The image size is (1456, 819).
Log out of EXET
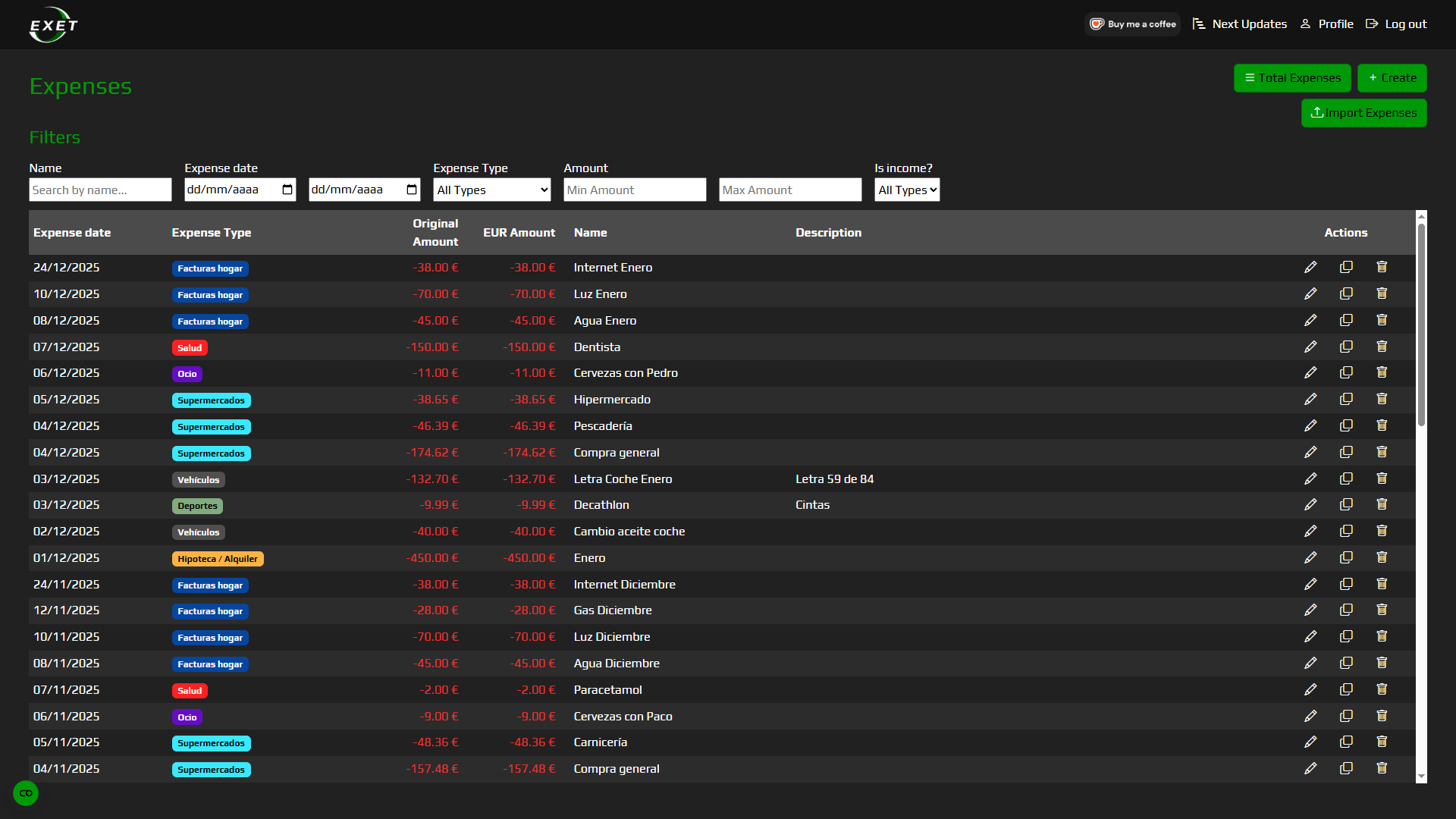click(x=1397, y=24)
